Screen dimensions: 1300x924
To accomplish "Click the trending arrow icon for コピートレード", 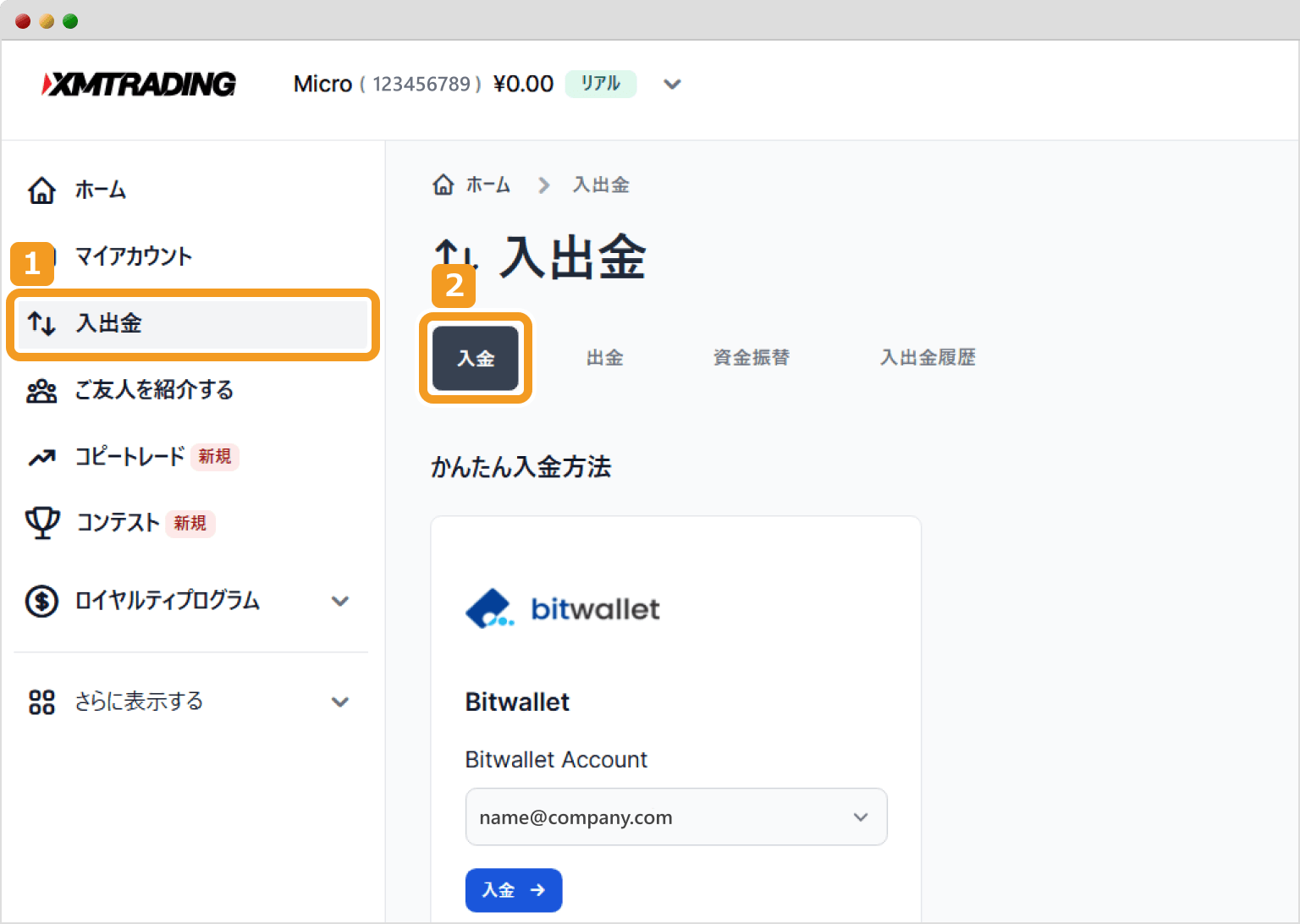I will click(x=41, y=457).
